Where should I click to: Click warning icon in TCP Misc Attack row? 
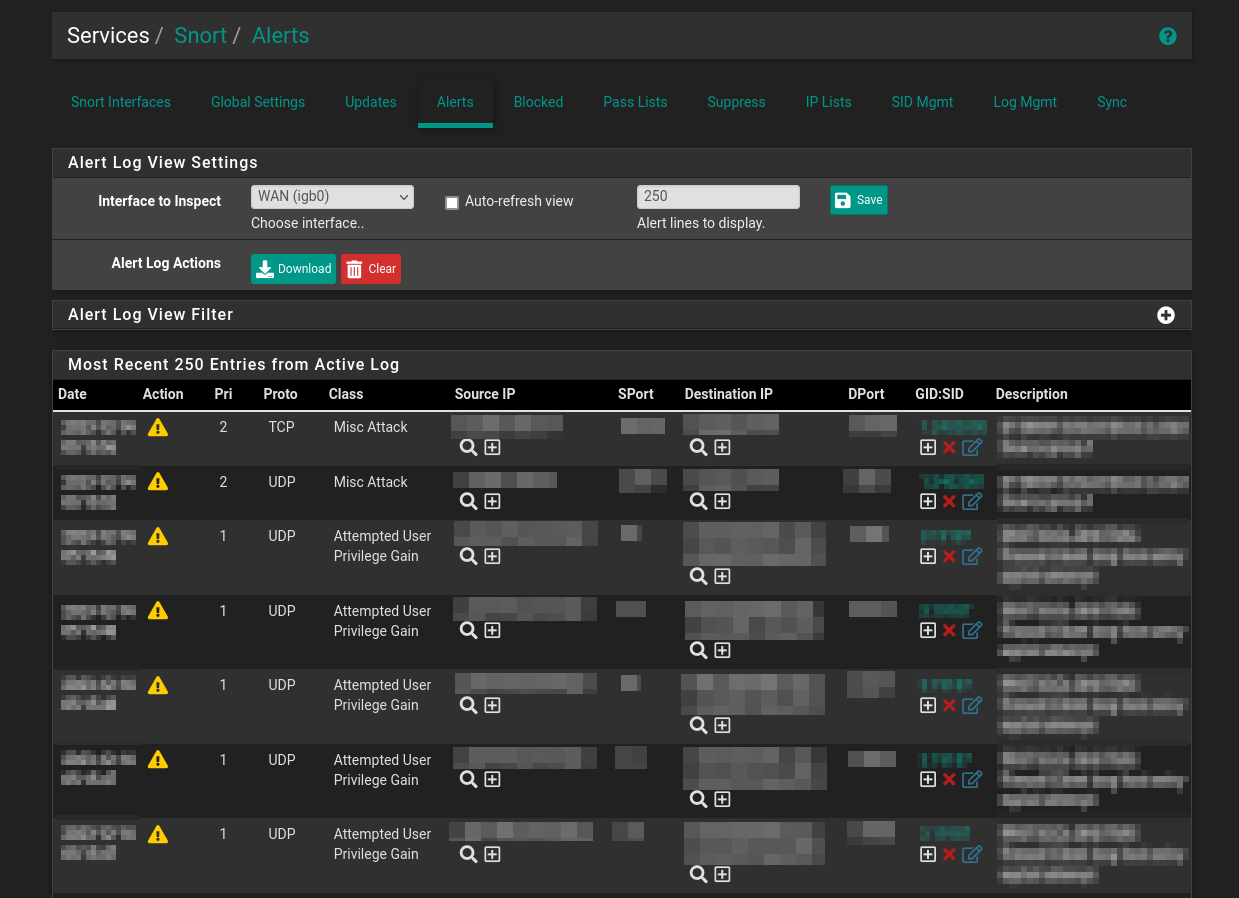(x=158, y=427)
